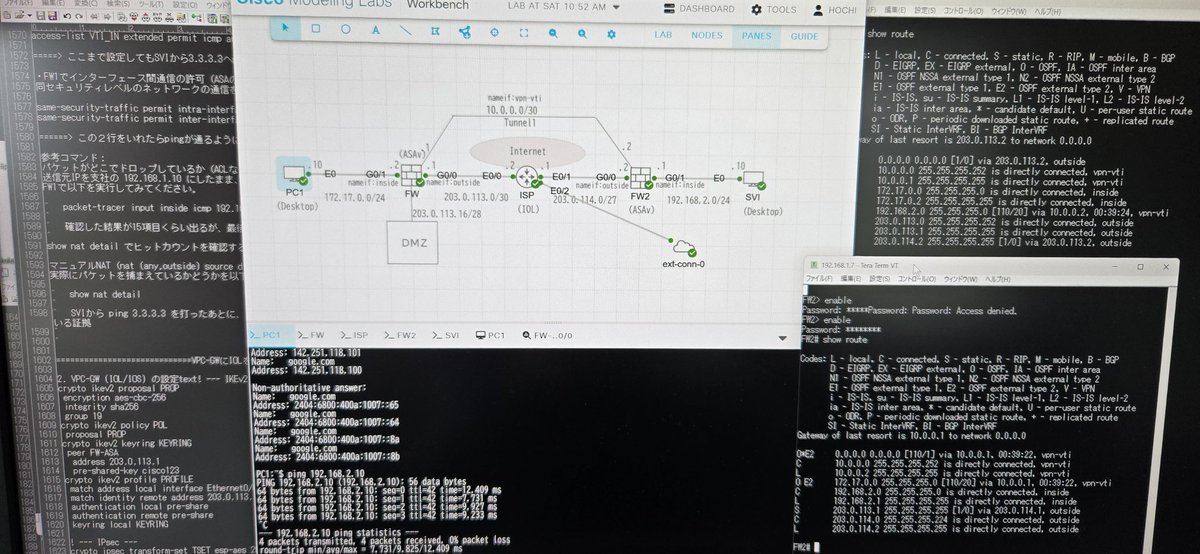Switch to the PC1 console tab
This screenshot has width=1200, height=554.
[265, 335]
